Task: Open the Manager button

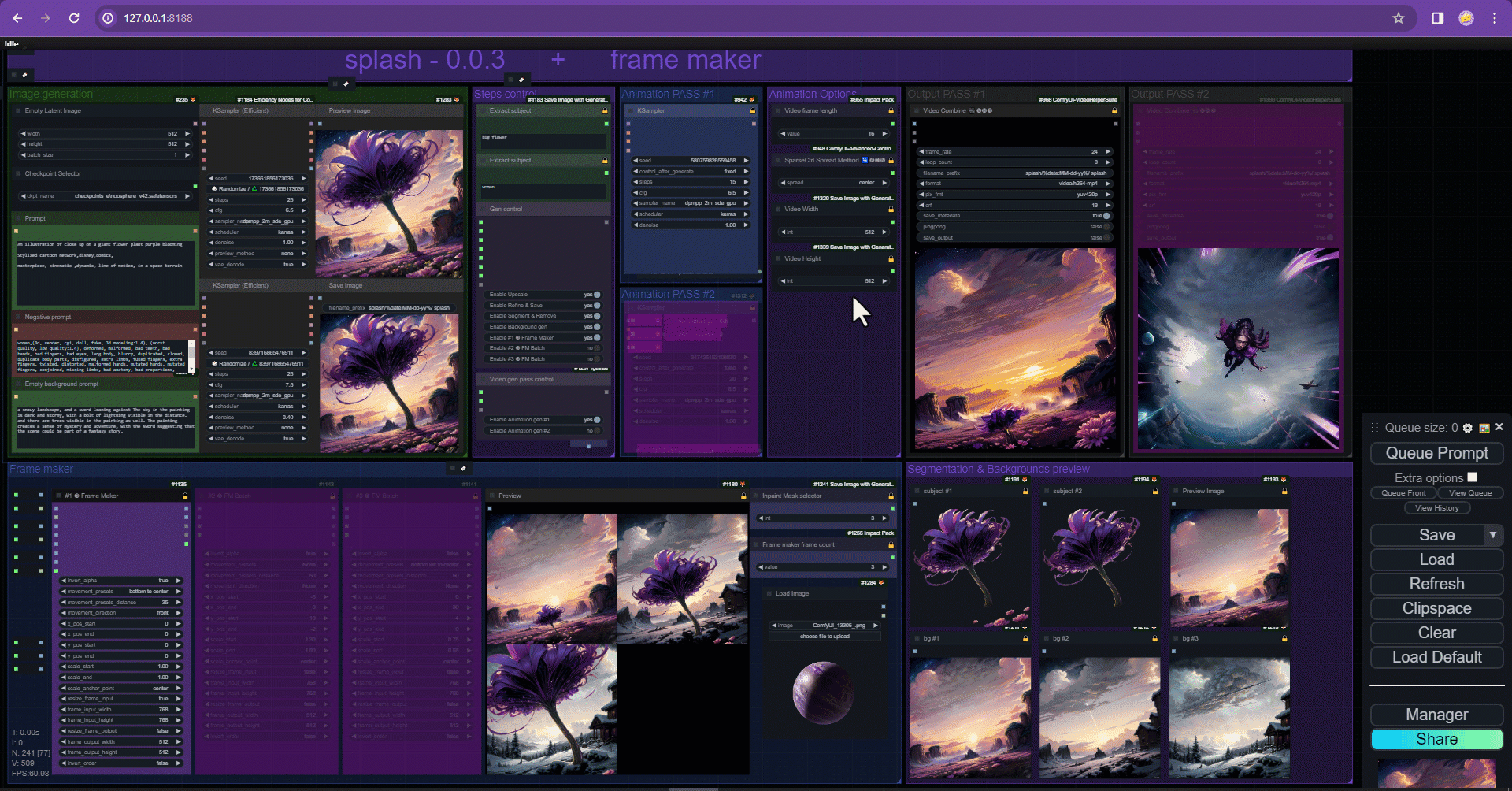Action: point(1437,715)
